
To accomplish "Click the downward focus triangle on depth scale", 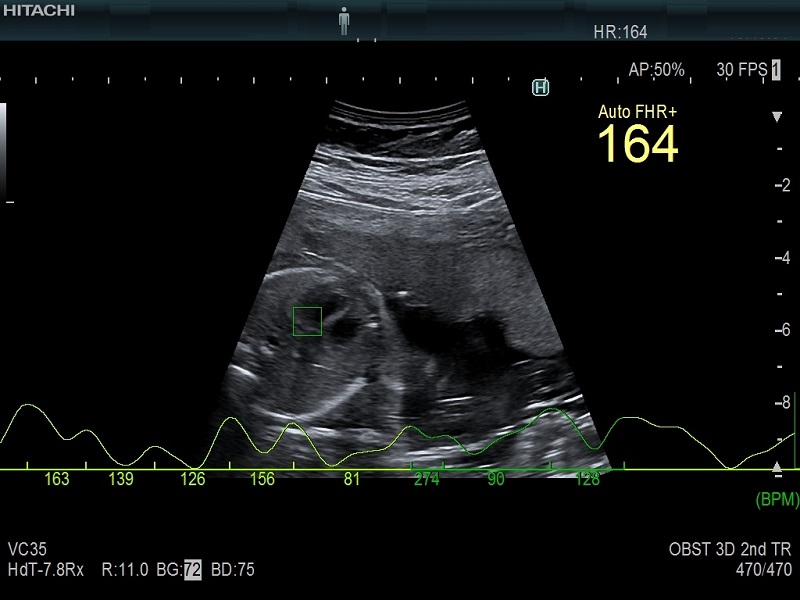I will pos(777,117).
